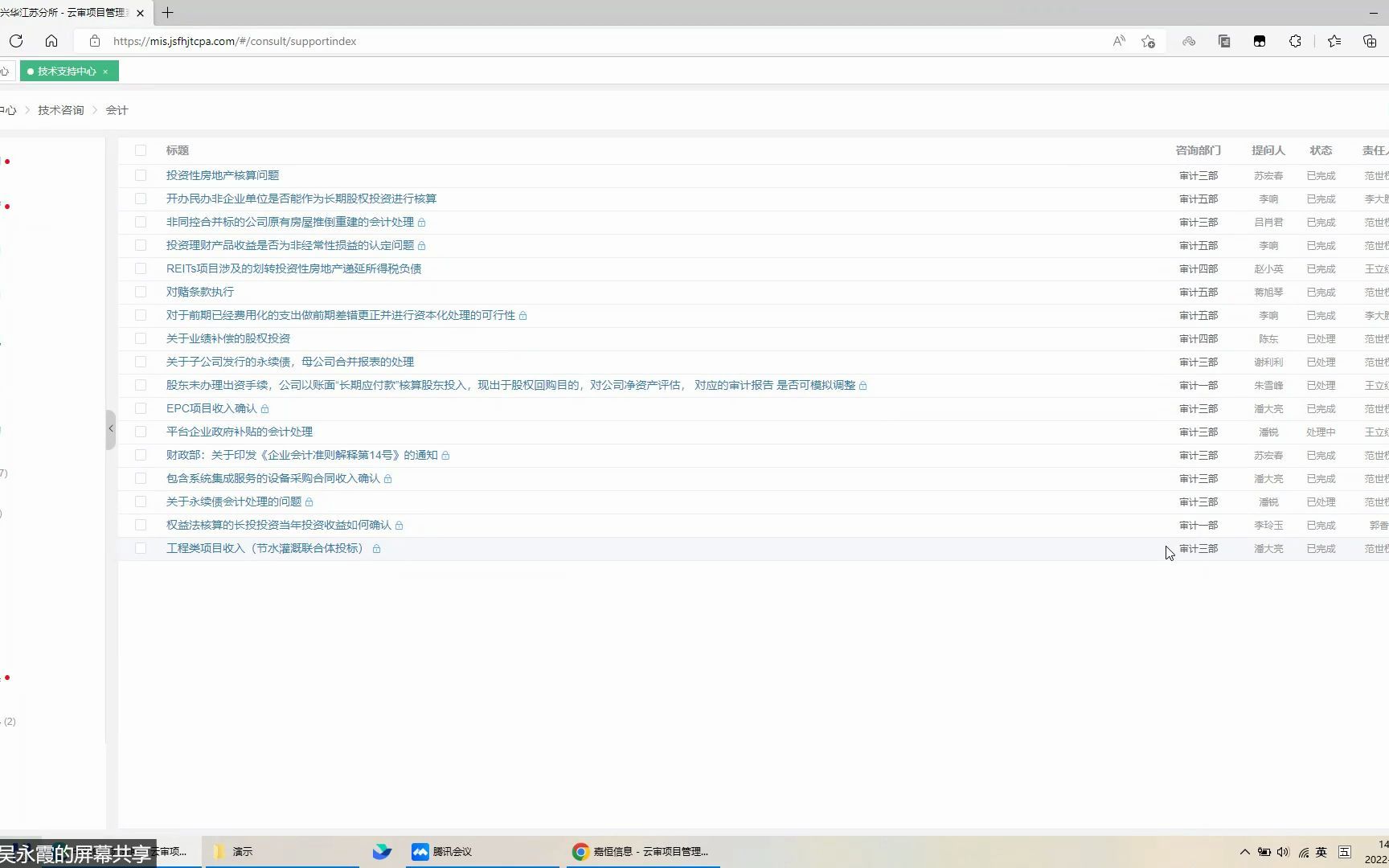Open 投资性房地产核算问题 entry
The height and width of the screenshot is (868, 1389).
click(x=223, y=175)
